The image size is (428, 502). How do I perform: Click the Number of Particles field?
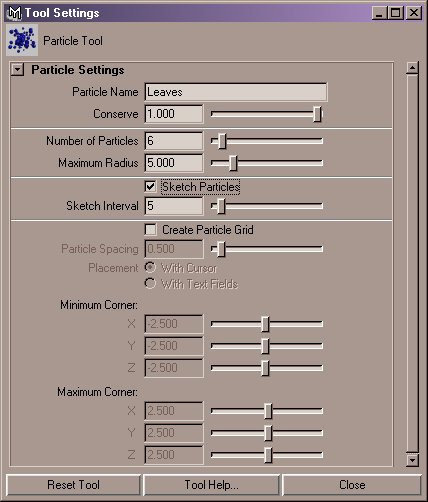[x=174, y=141]
